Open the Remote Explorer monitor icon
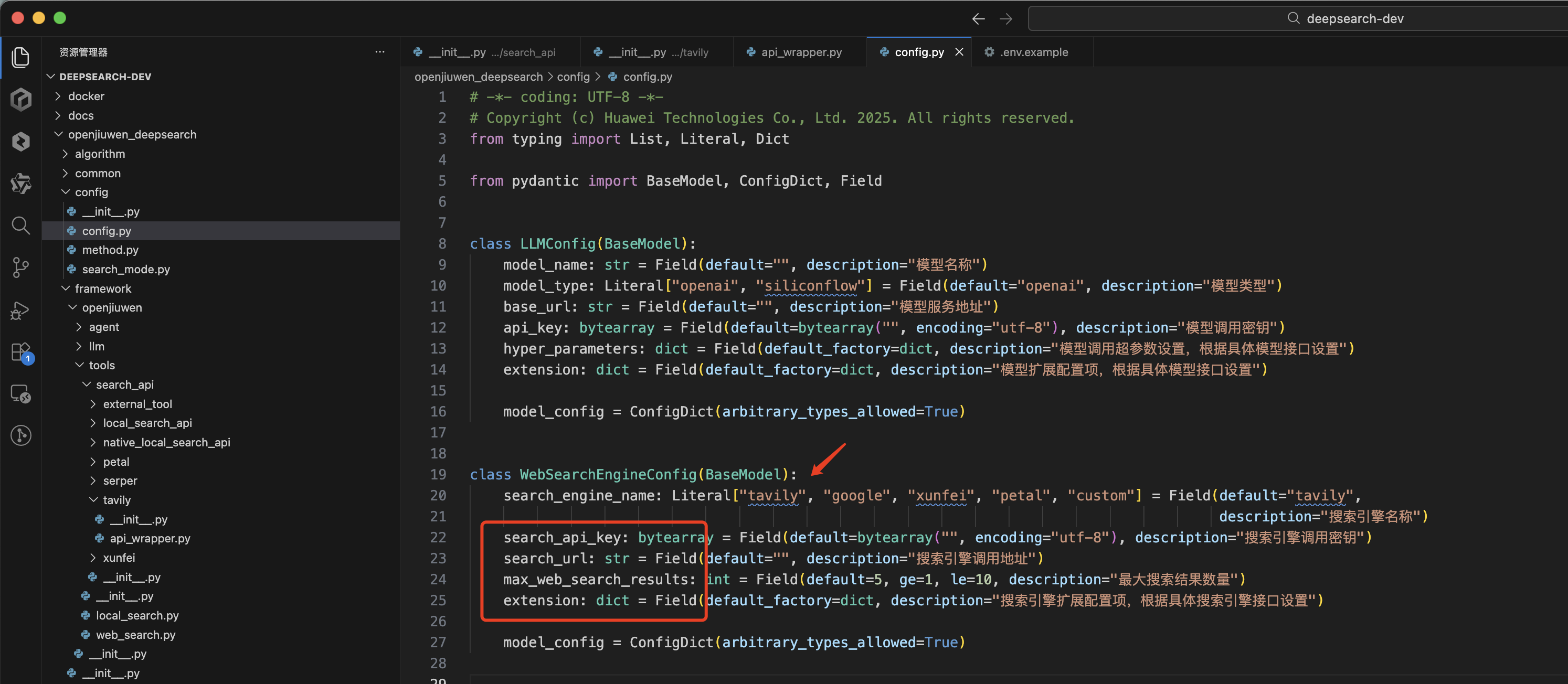 pyautogui.click(x=20, y=394)
